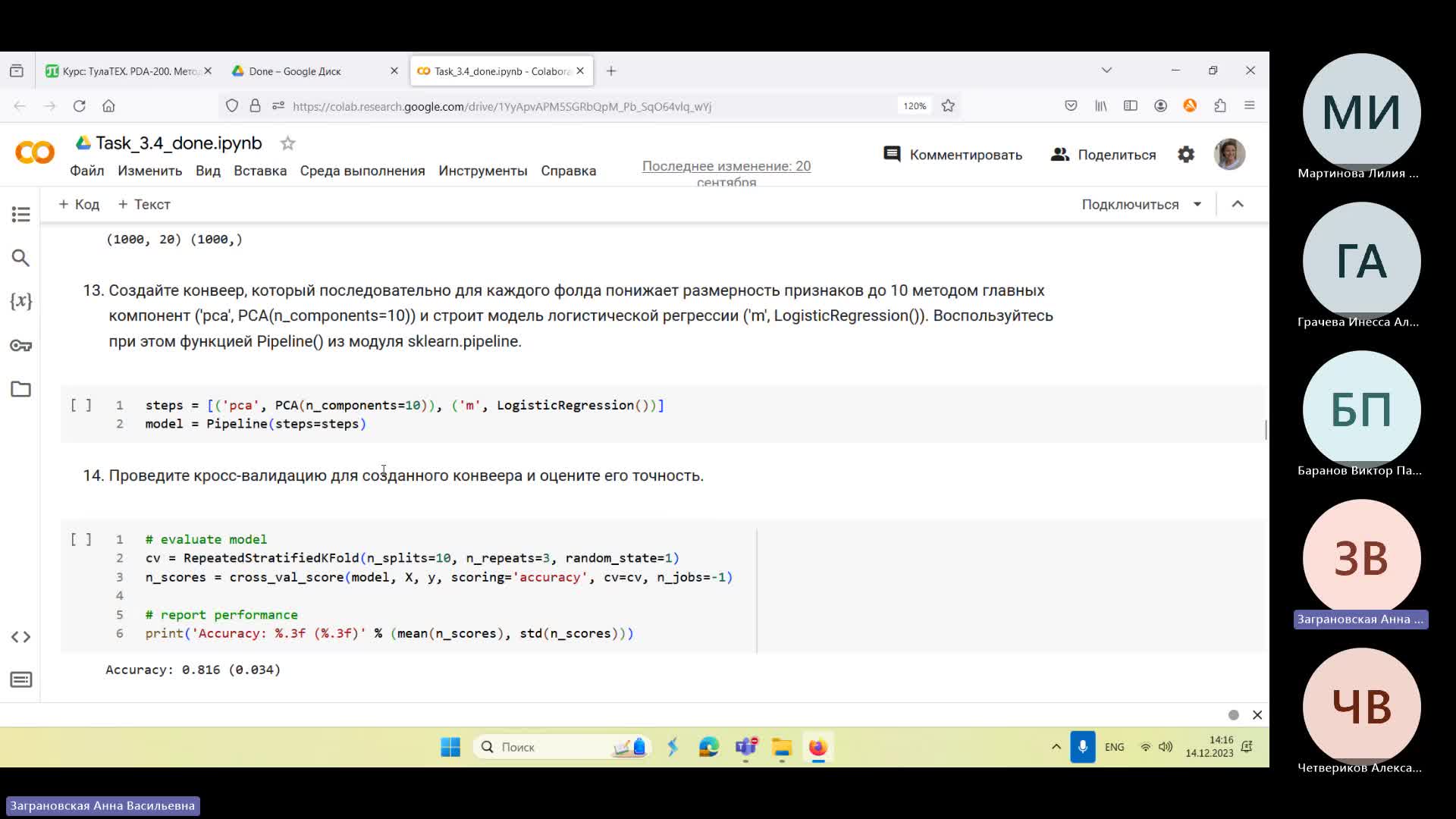Open the terminal panel icon
This screenshot has height=819, width=1456.
[x=21, y=679]
